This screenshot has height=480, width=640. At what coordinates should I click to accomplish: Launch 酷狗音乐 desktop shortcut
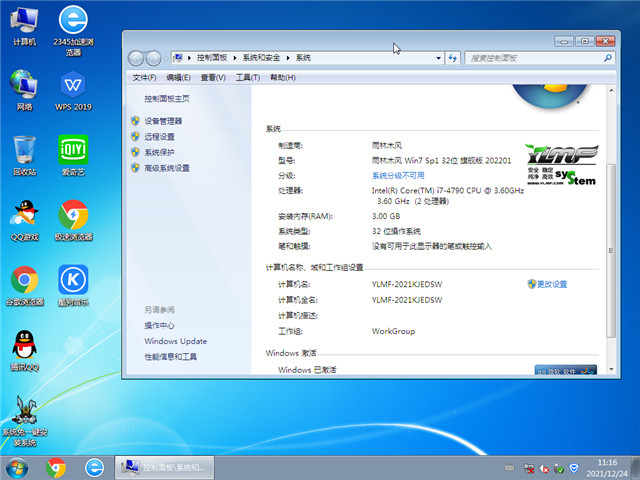[73, 286]
